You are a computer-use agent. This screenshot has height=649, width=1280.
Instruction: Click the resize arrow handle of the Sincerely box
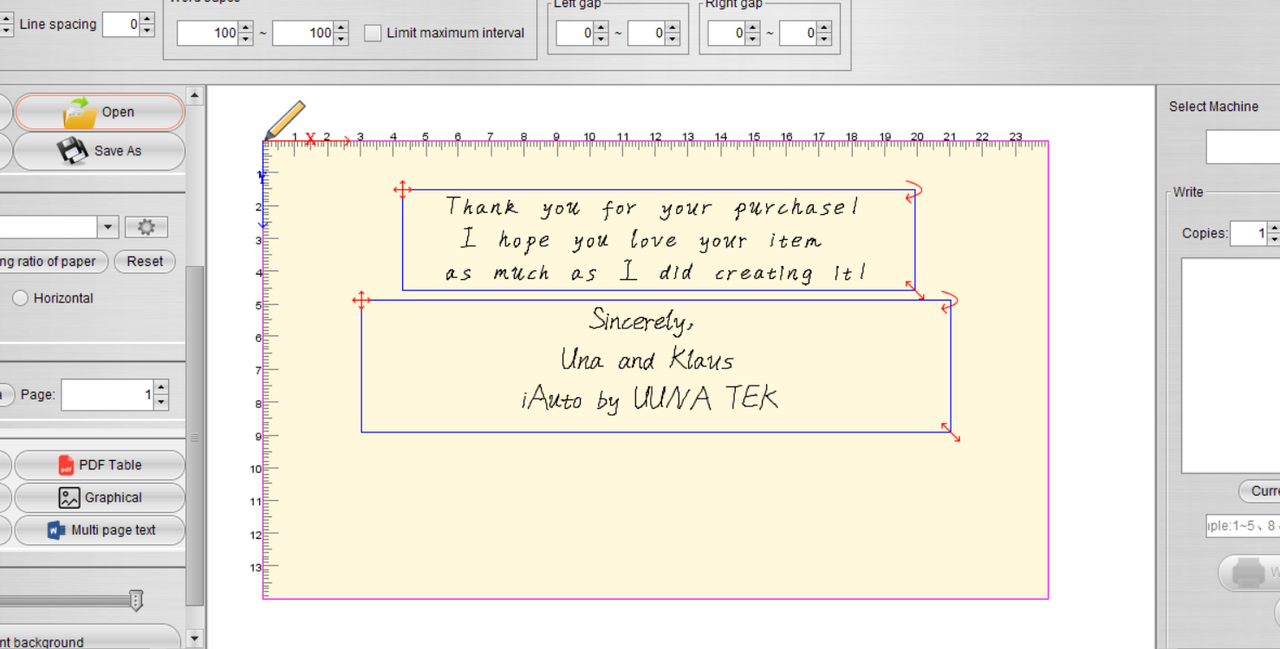pos(951,433)
